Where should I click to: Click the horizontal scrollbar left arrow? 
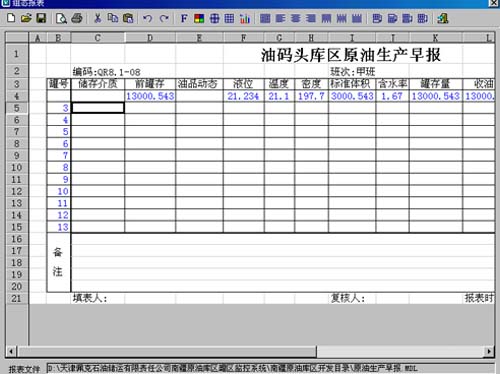click(11, 351)
